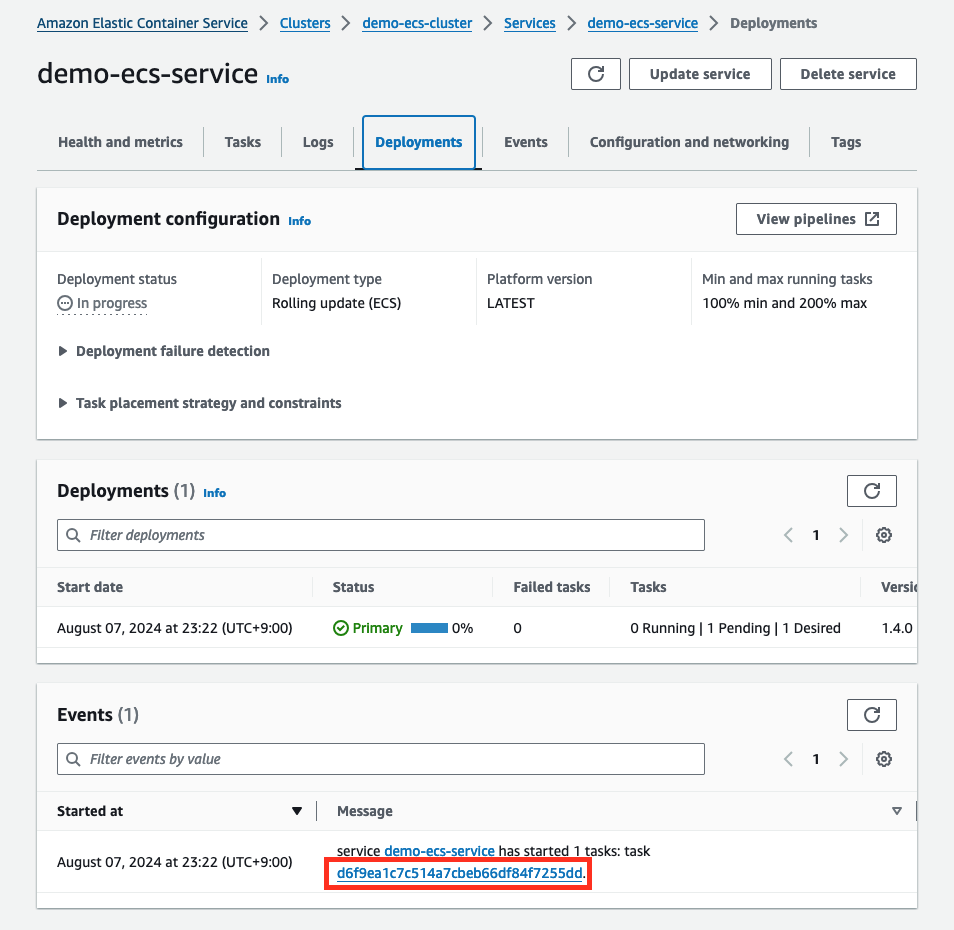The image size is (954, 930).
Task: Click the Start date column header
Action: click(x=90, y=587)
